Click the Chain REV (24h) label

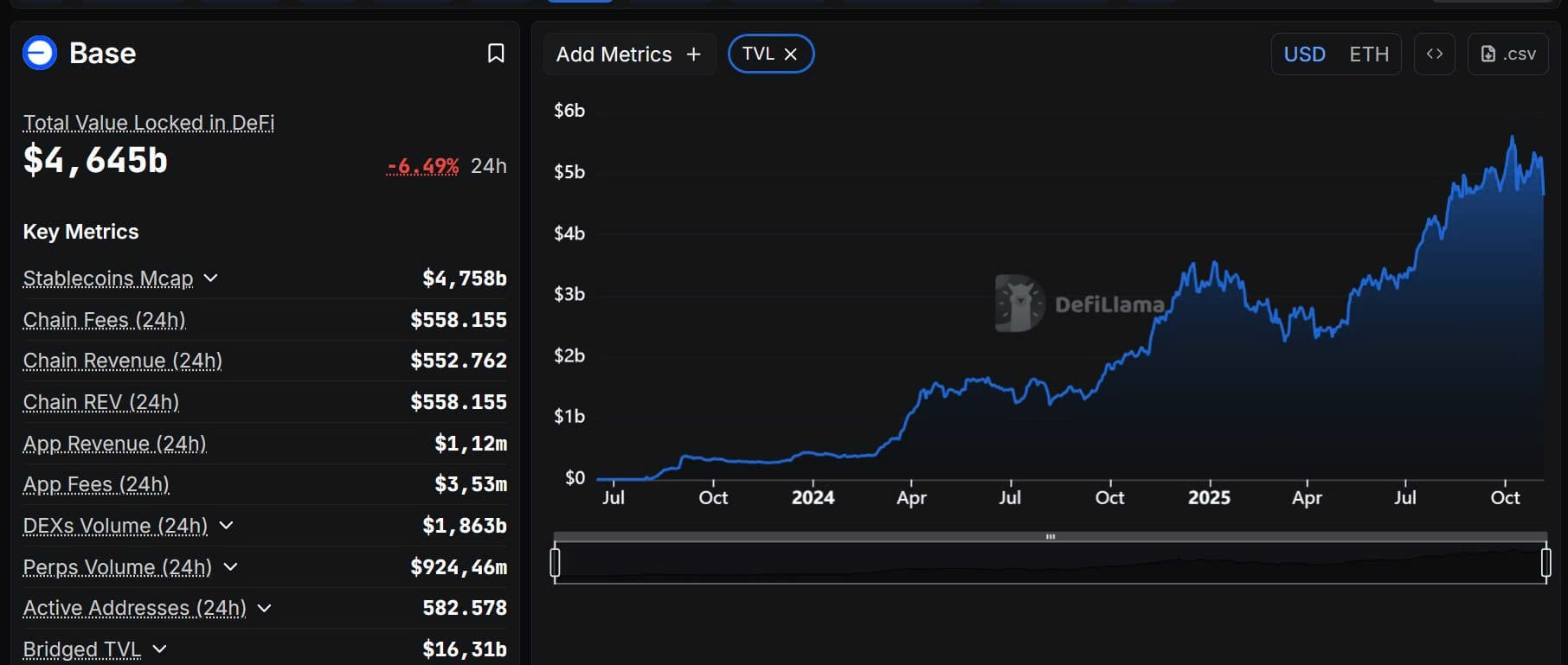[x=101, y=402]
